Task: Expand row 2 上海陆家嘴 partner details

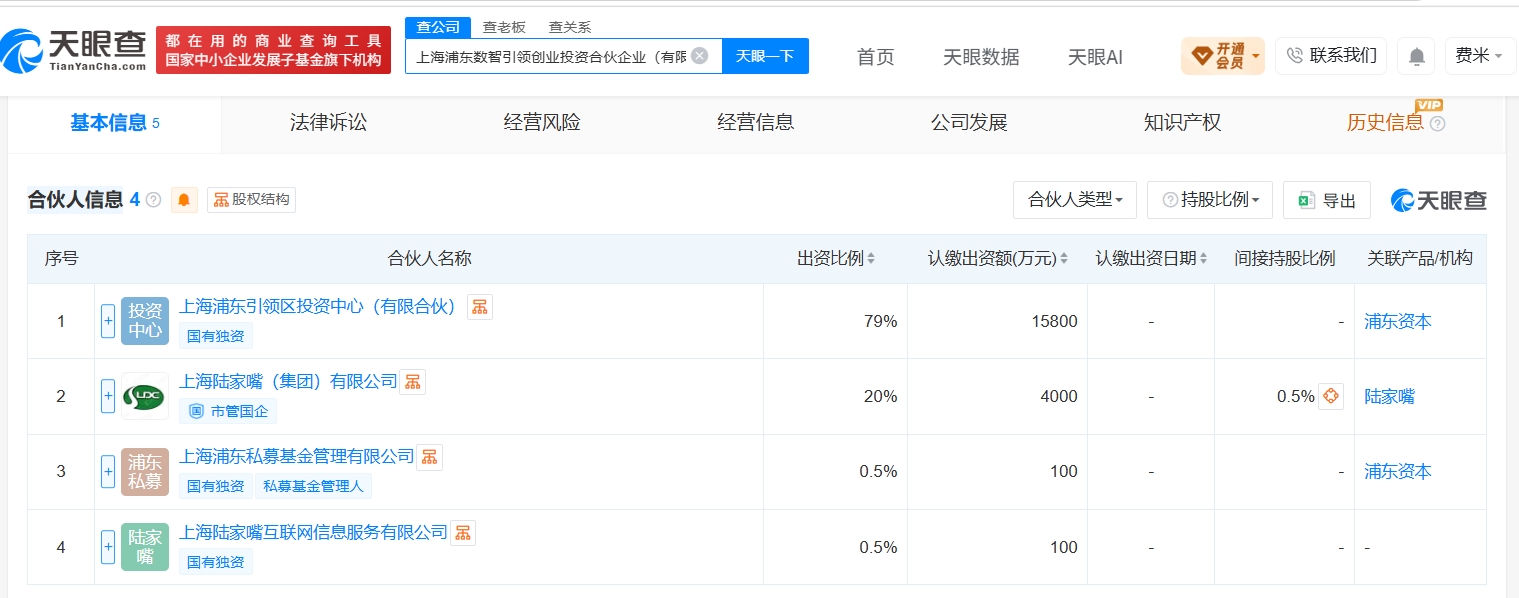Action: click(x=108, y=396)
